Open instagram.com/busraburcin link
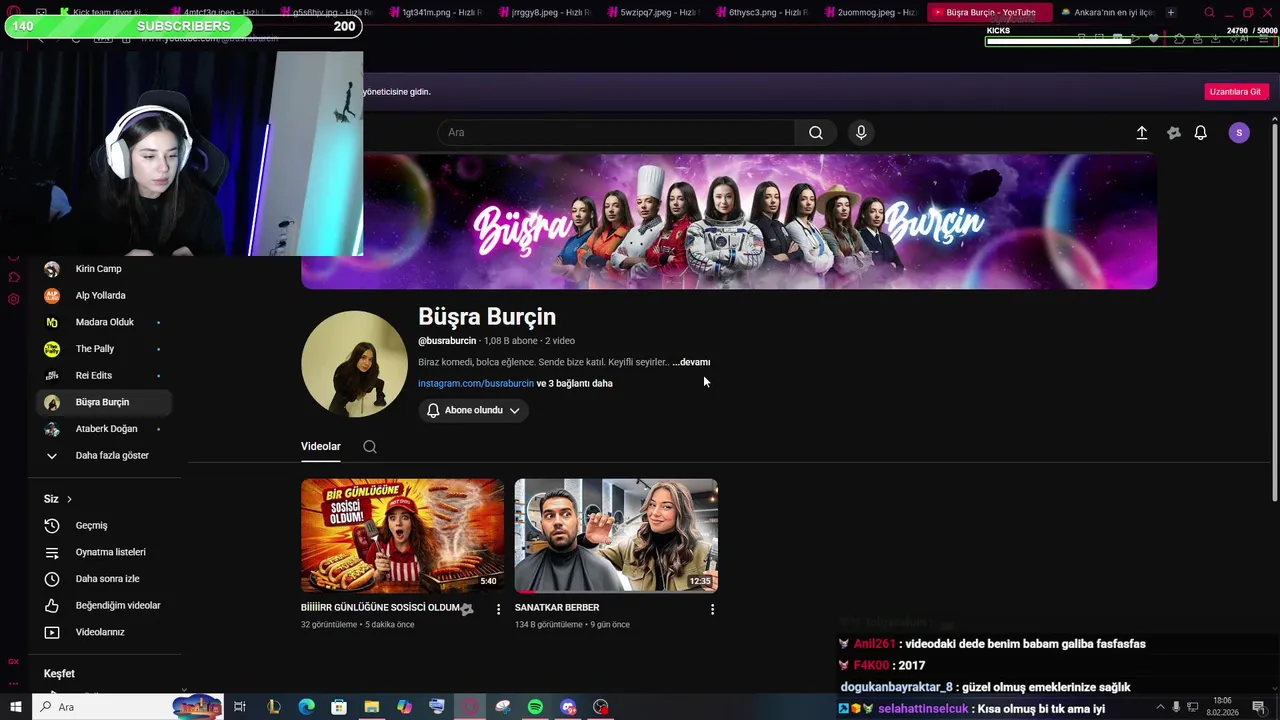The image size is (1280, 720). (x=476, y=383)
